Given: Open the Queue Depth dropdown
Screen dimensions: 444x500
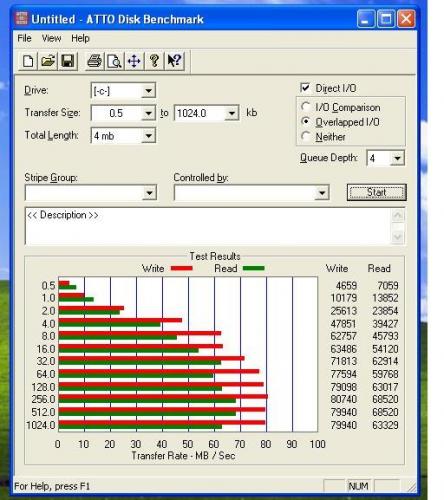Looking at the screenshot, I should click(397, 158).
